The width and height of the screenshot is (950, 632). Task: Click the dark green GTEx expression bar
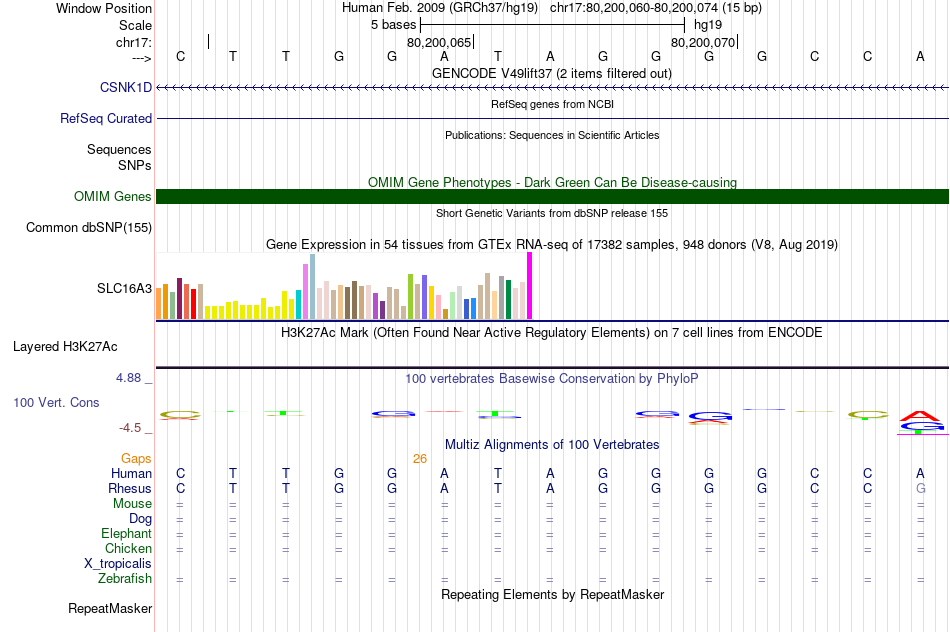coord(508,299)
